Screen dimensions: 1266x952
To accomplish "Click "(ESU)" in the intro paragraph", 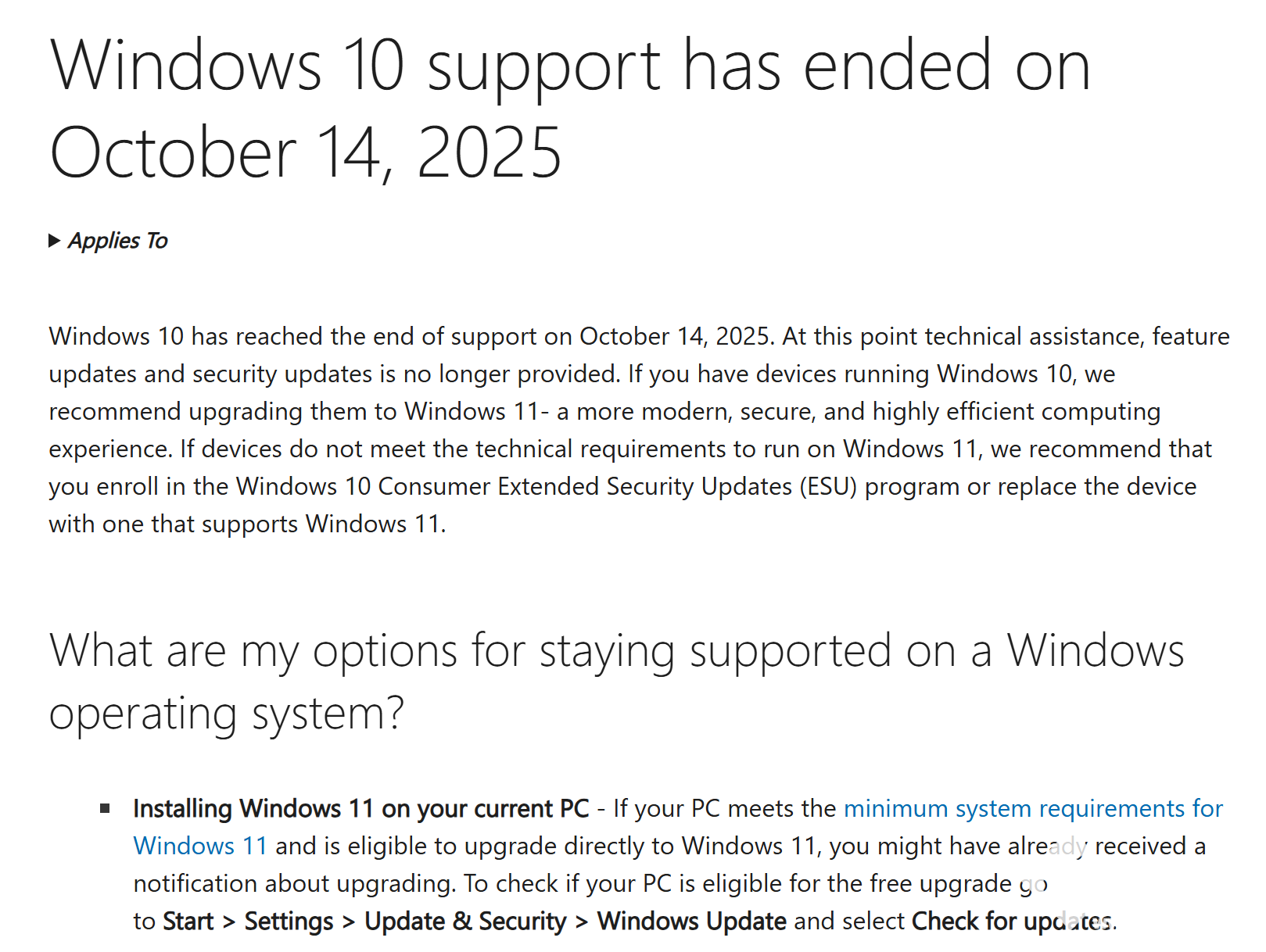I will point(828,486).
